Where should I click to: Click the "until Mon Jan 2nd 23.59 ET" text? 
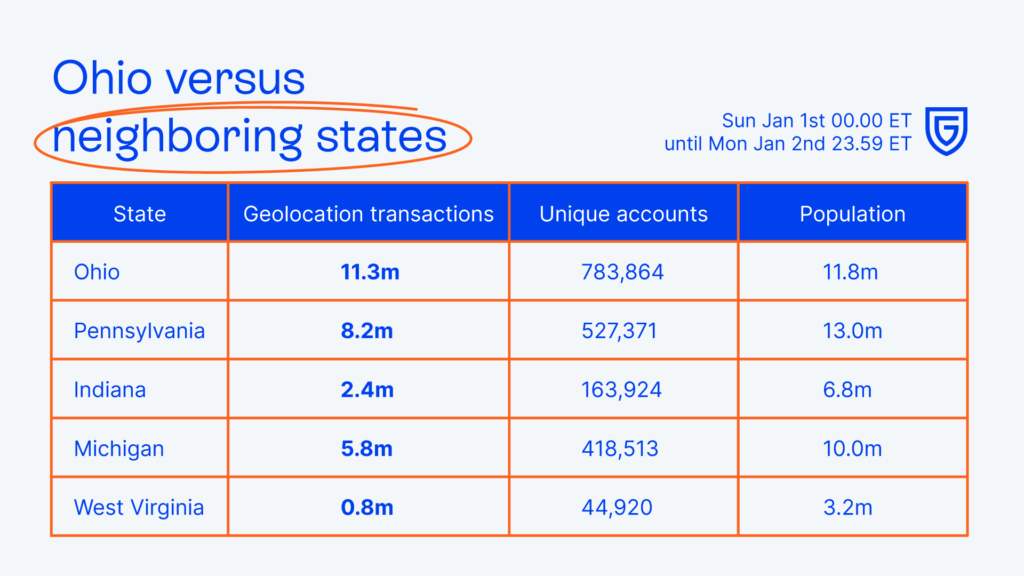(x=788, y=144)
